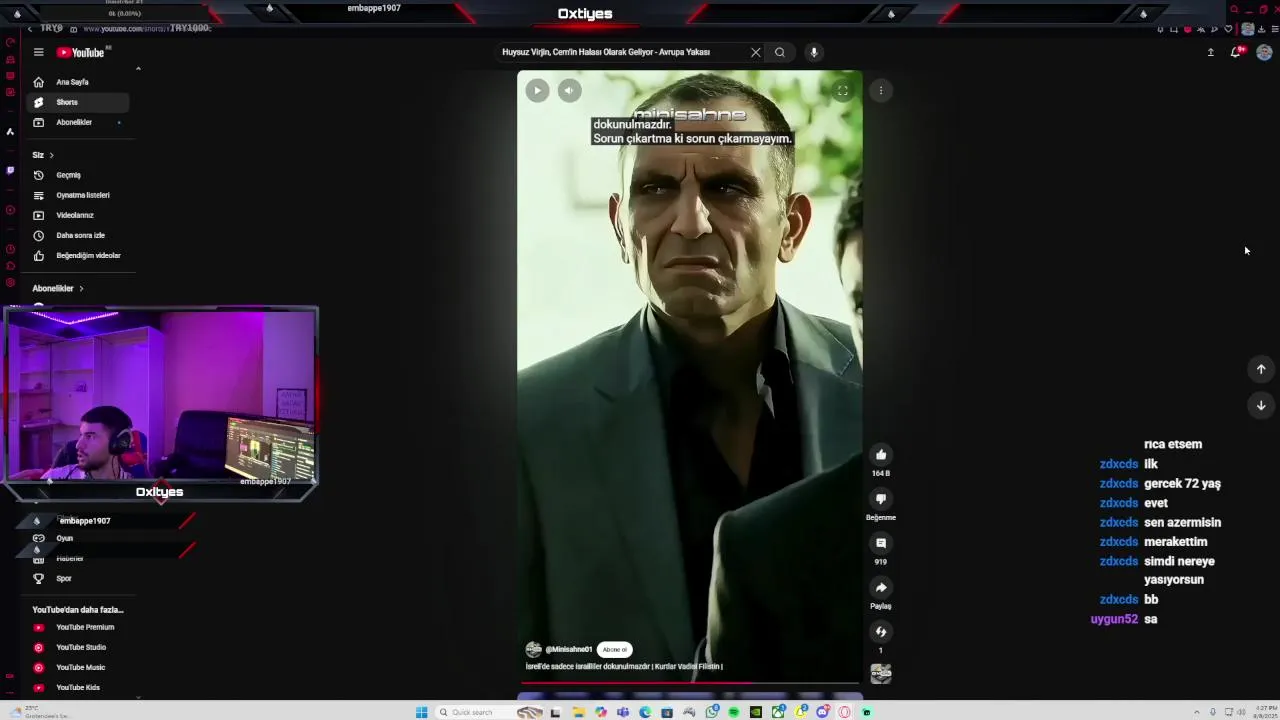Open WhatsApp from the taskbar
The height and width of the screenshot is (720, 1280).
pos(712,712)
